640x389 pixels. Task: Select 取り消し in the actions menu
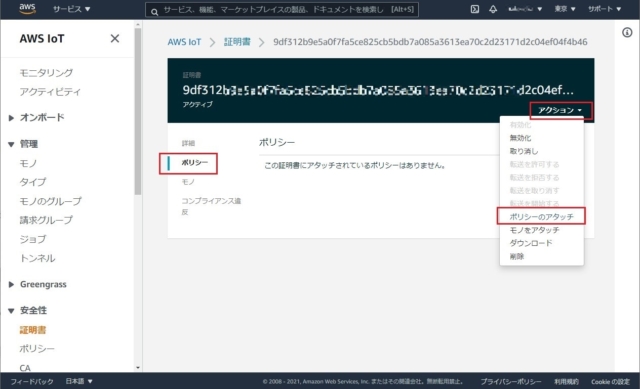524,151
